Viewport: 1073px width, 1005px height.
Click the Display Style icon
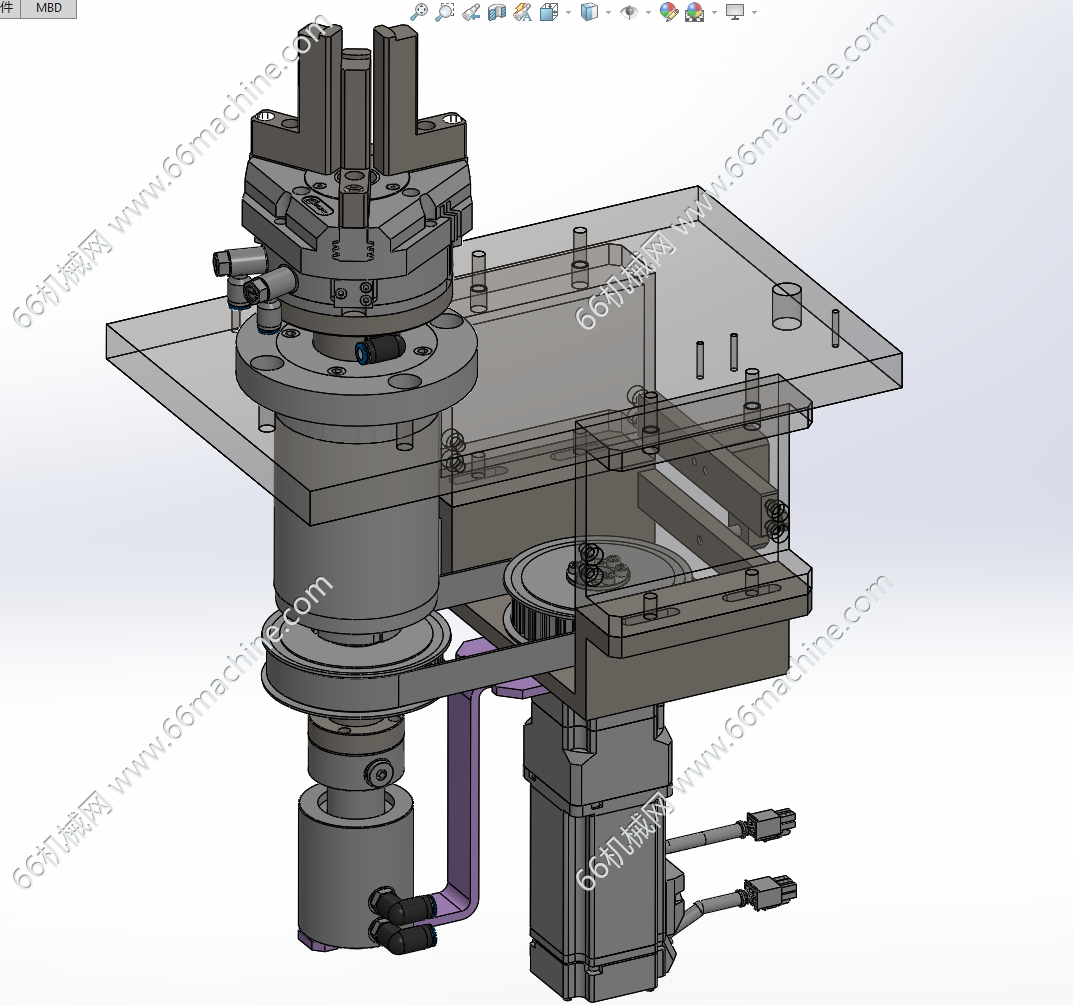pyautogui.click(x=589, y=12)
